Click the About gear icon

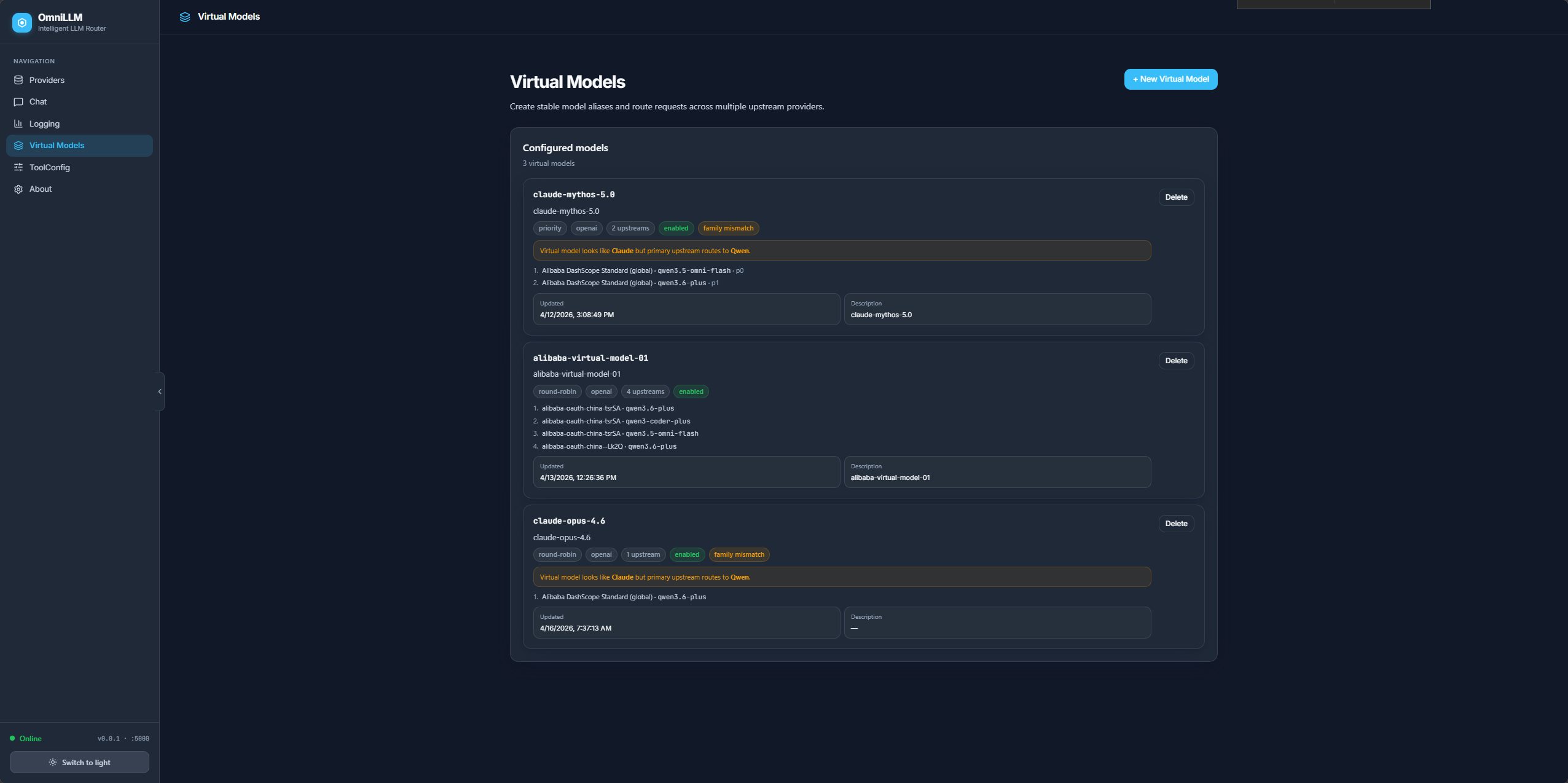tap(18, 189)
